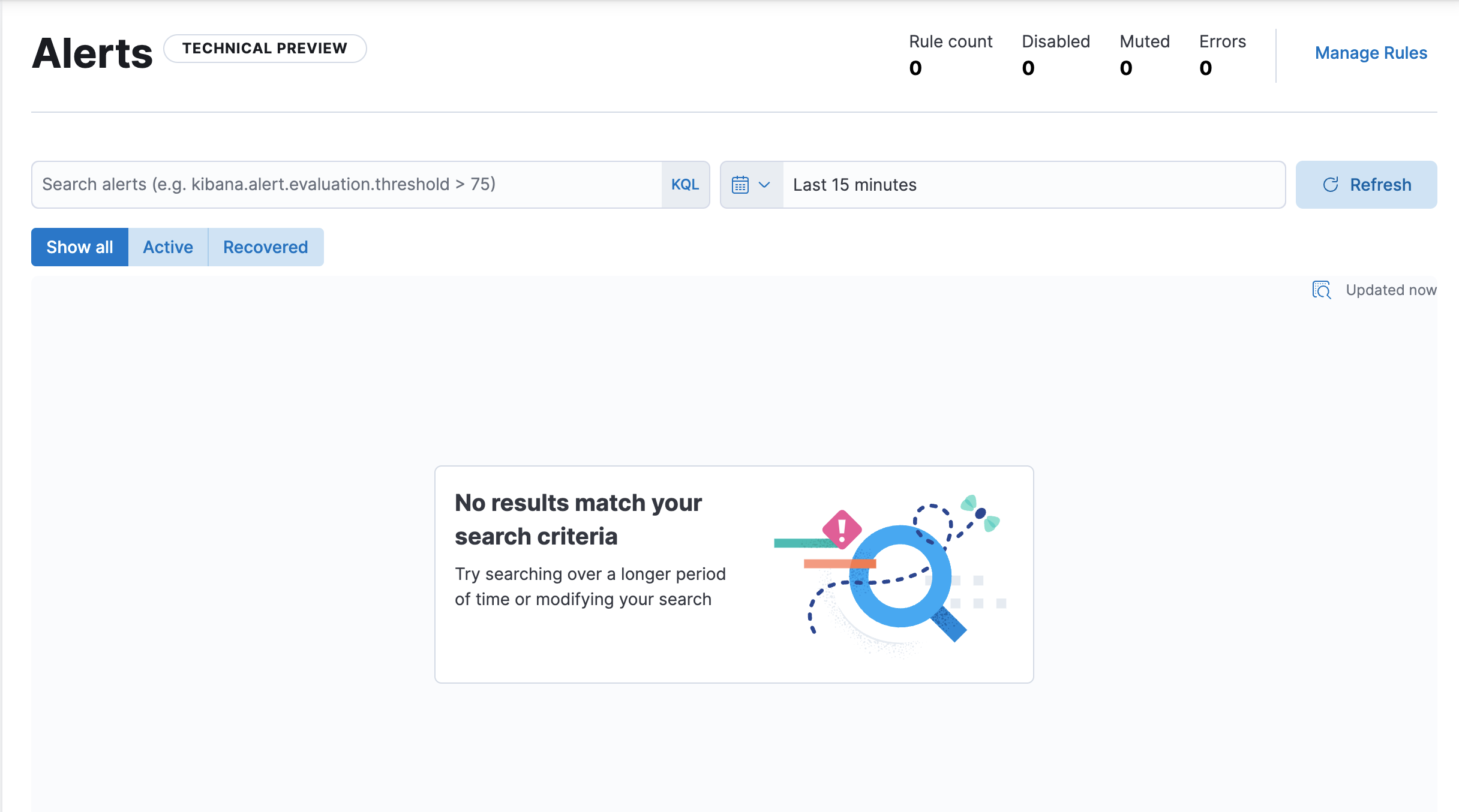
Task: Filter alerts to Active only
Action: point(168,247)
